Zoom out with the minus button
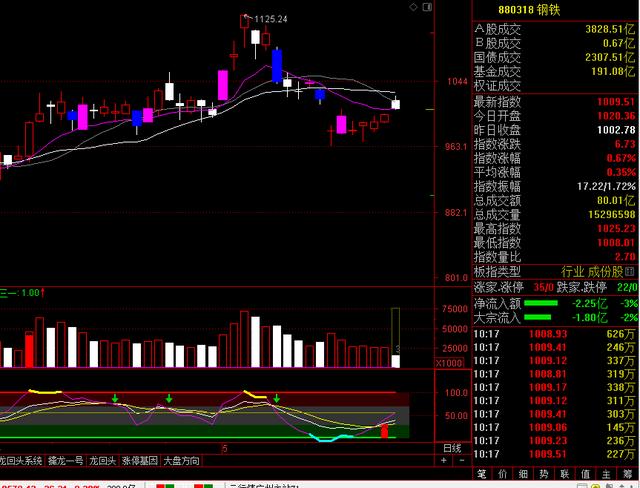Screen dimensions: 640x488 pyautogui.click(x=462, y=460)
